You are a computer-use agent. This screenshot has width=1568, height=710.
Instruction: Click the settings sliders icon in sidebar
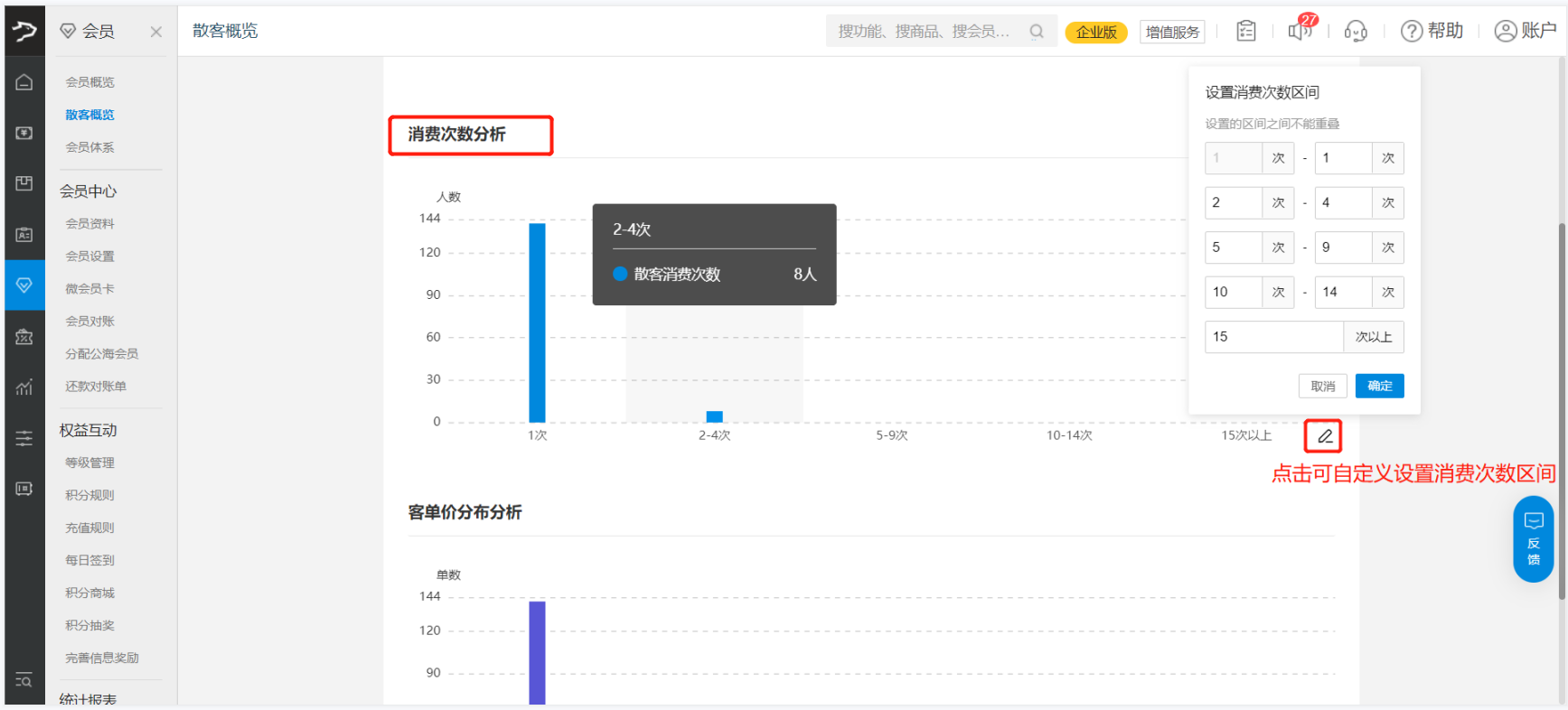24,438
